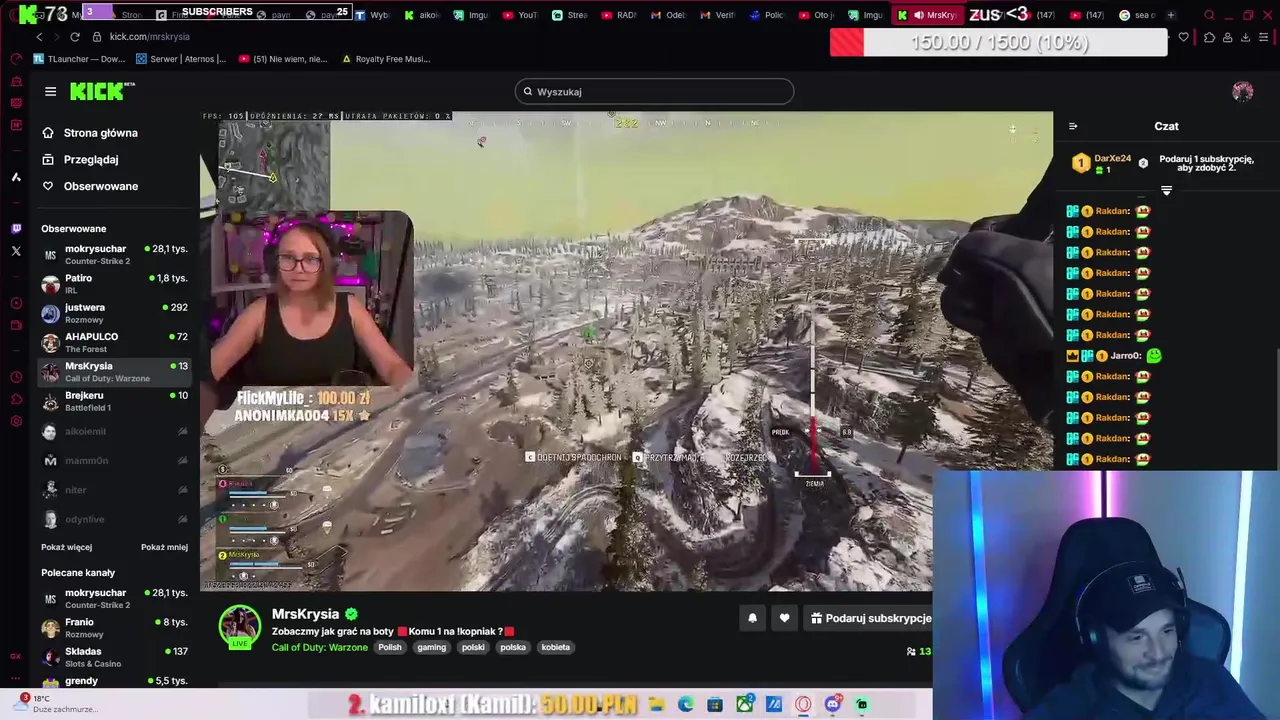This screenshot has height=720, width=1280.
Task: Open justwera channel in sidebar
Action: [x=114, y=313]
